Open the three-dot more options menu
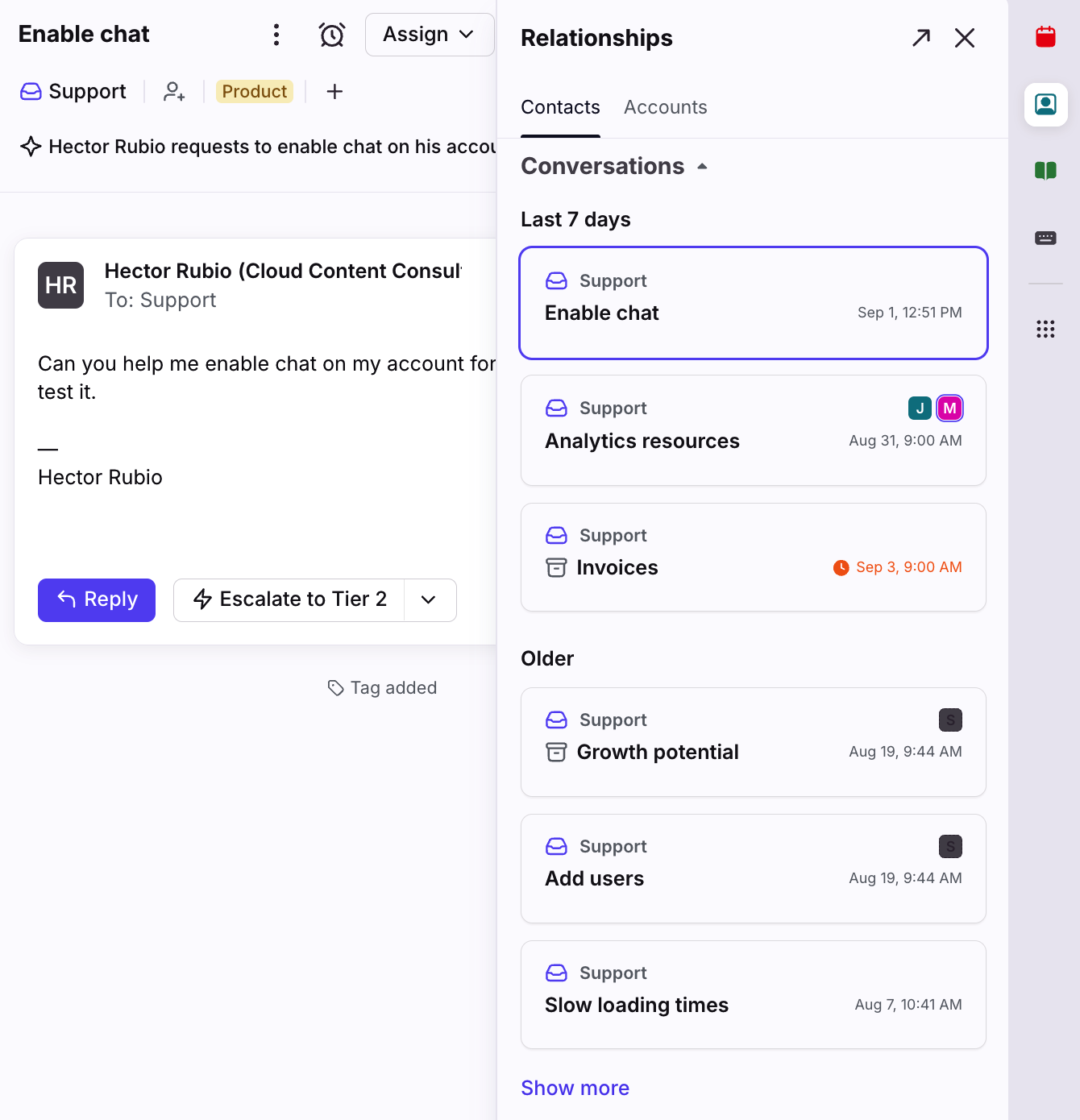This screenshot has height=1120, width=1080. [x=276, y=35]
